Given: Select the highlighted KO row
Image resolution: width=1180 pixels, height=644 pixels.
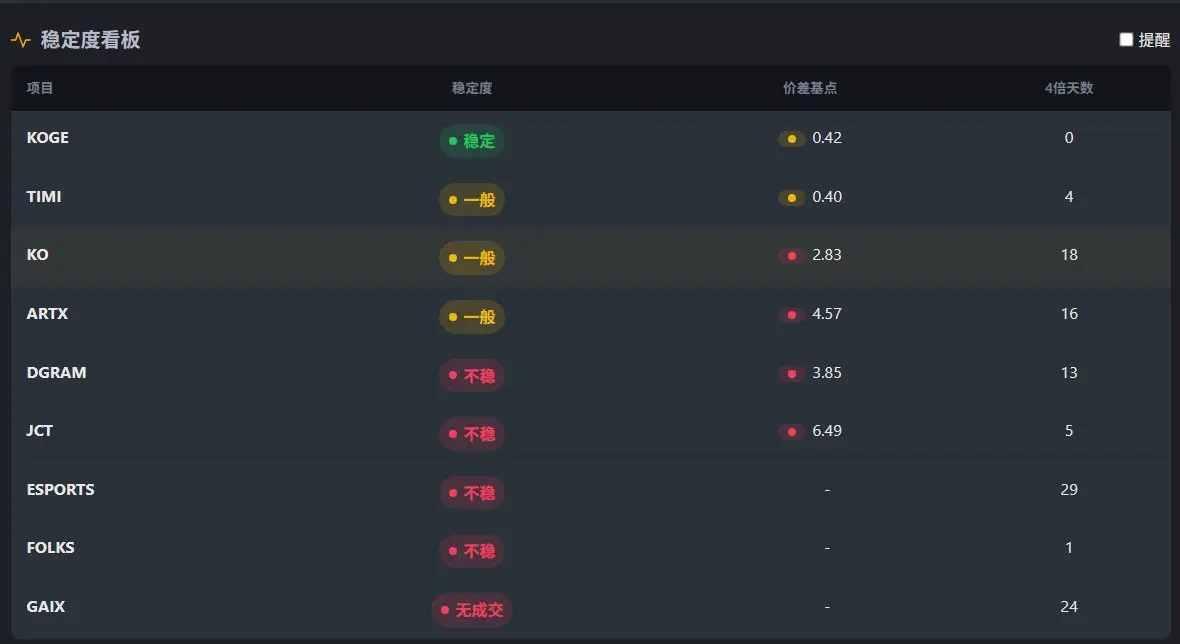Looking at the screenshot, I should (x=591, y=256).
